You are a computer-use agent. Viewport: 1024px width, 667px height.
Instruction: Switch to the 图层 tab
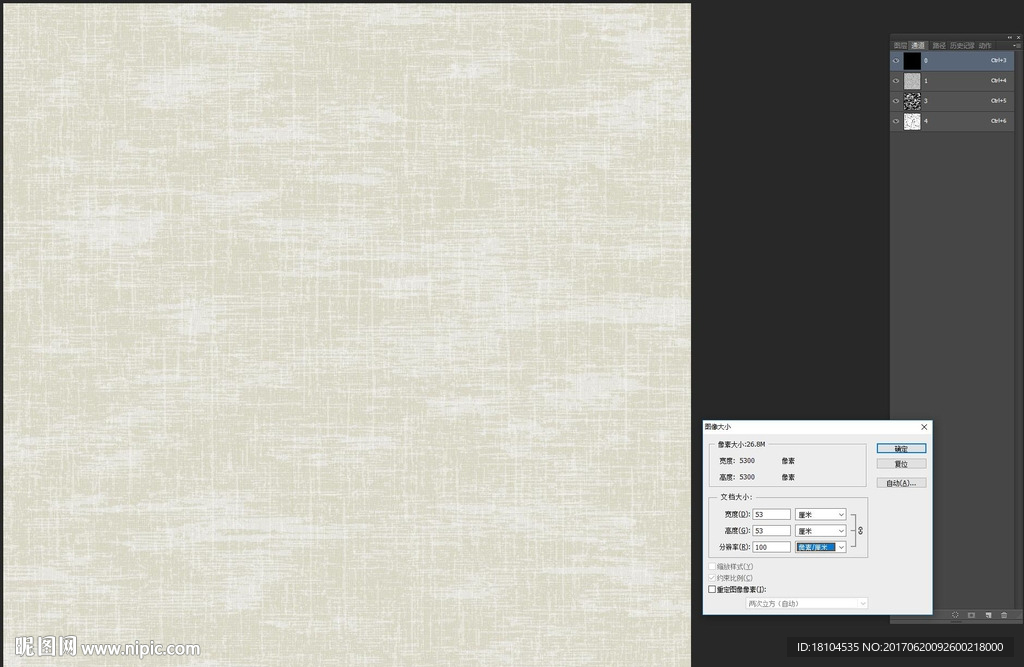(x=900, y=46)
